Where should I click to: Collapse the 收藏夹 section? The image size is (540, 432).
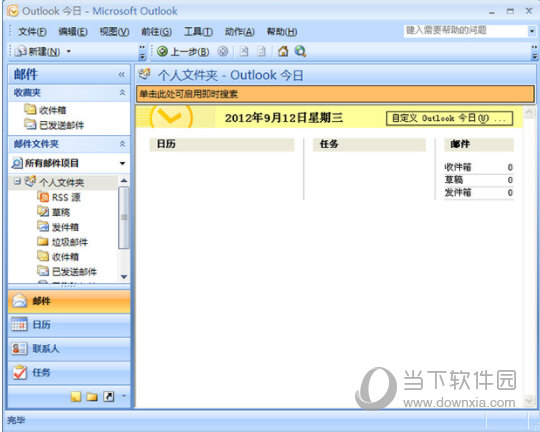click(122, 92)
